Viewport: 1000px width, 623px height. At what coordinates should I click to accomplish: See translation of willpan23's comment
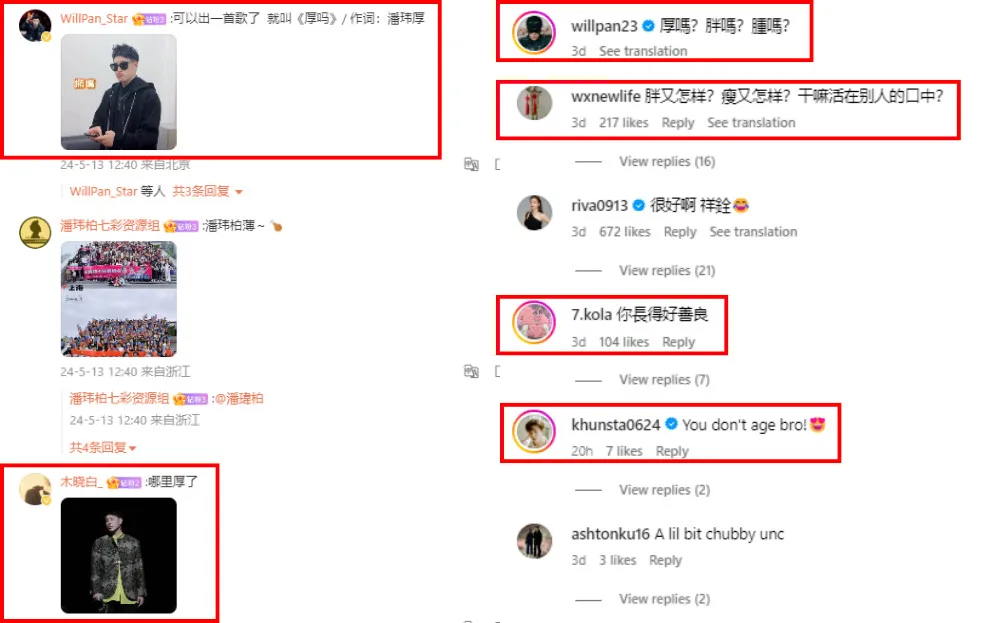(x=643, y=51)
